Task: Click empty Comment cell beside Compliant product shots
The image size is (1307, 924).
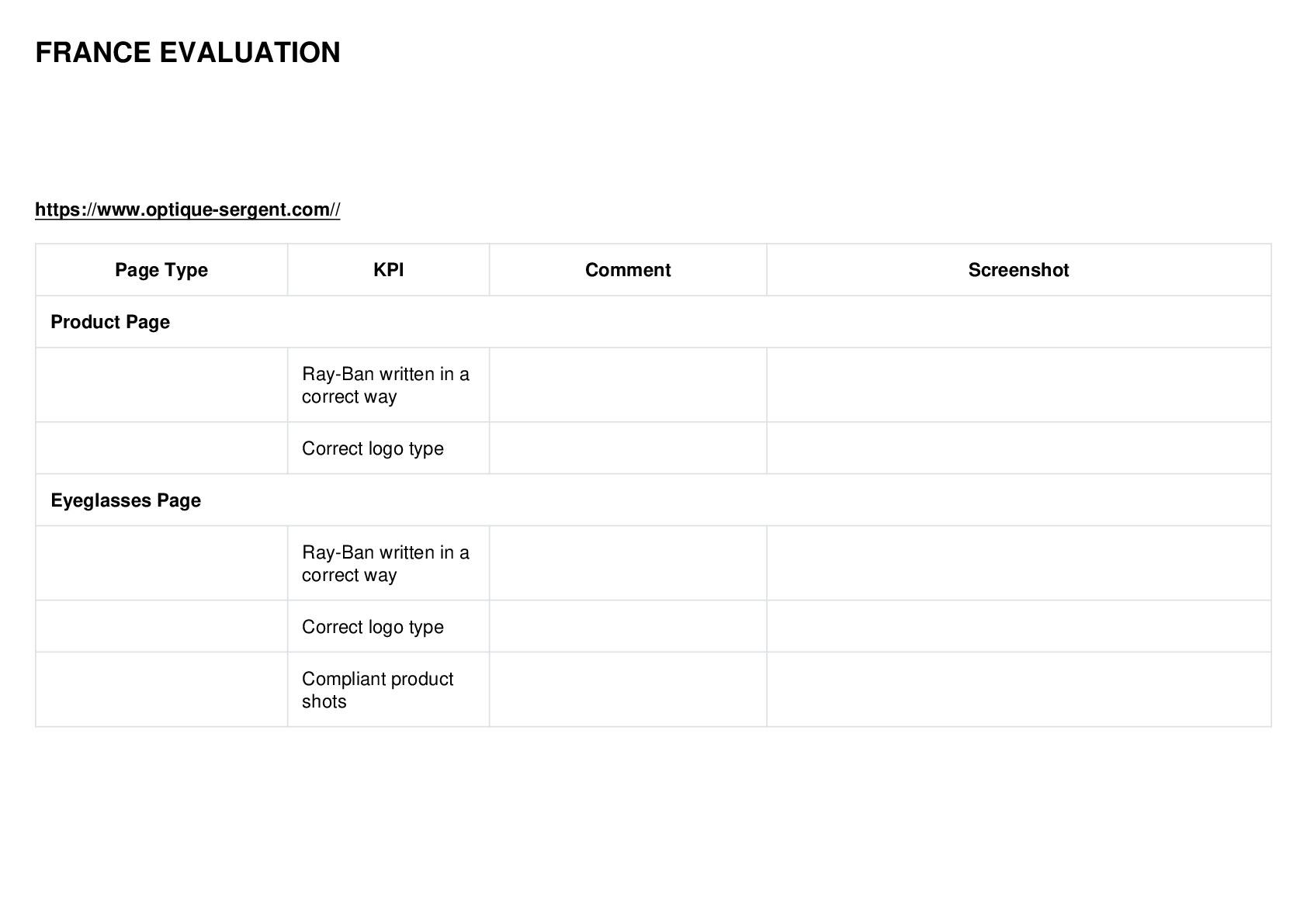Action: pyautogui.click(x=628, y=690)
